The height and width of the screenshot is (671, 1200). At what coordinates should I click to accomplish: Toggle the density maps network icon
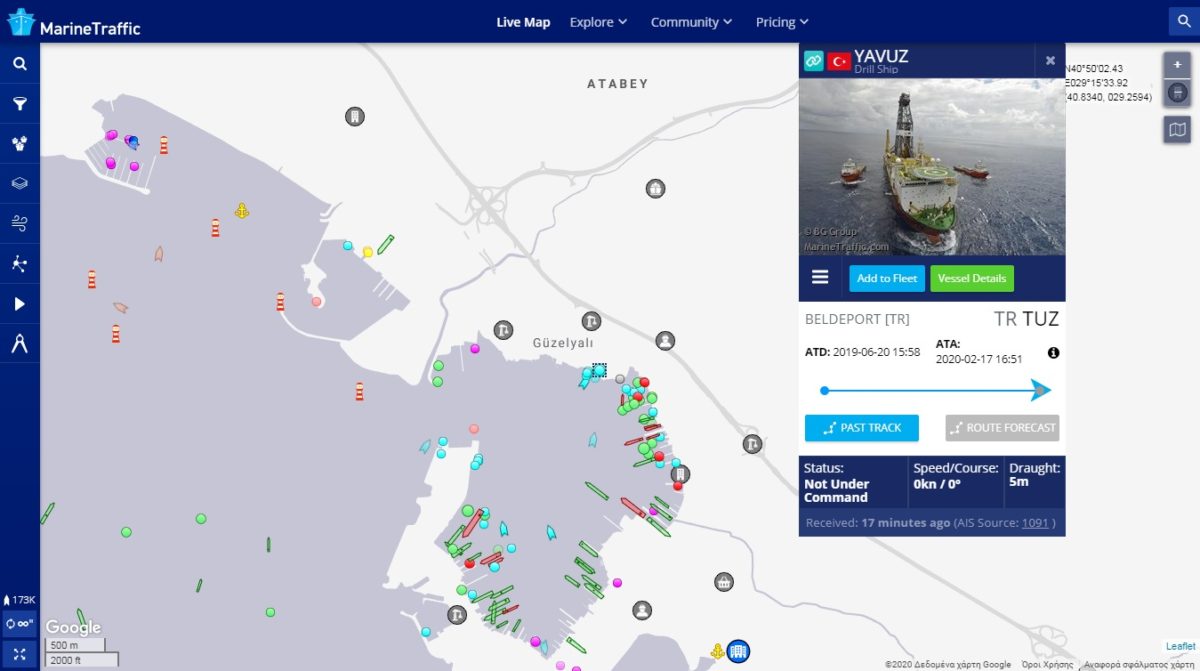coord(19,264)
